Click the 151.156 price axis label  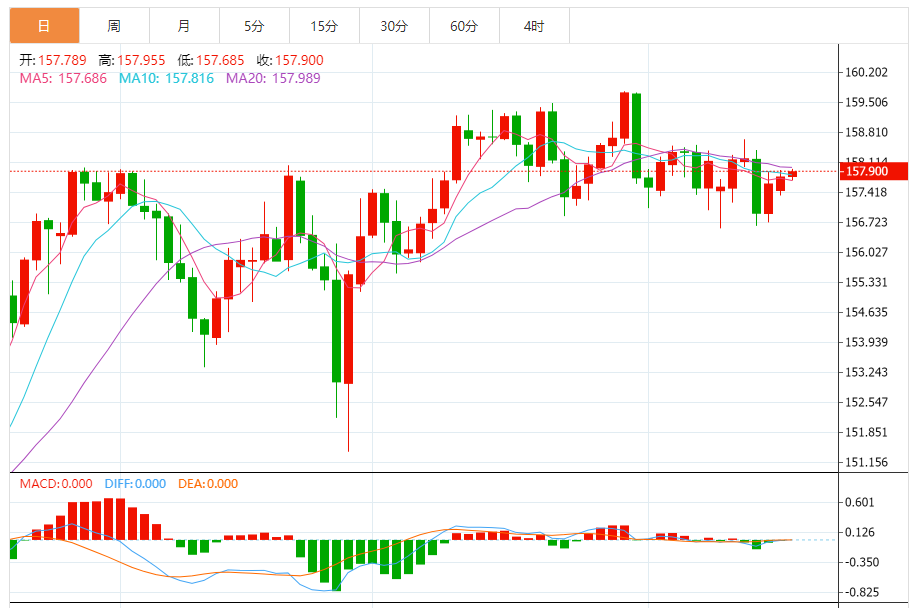coord(867,462)
